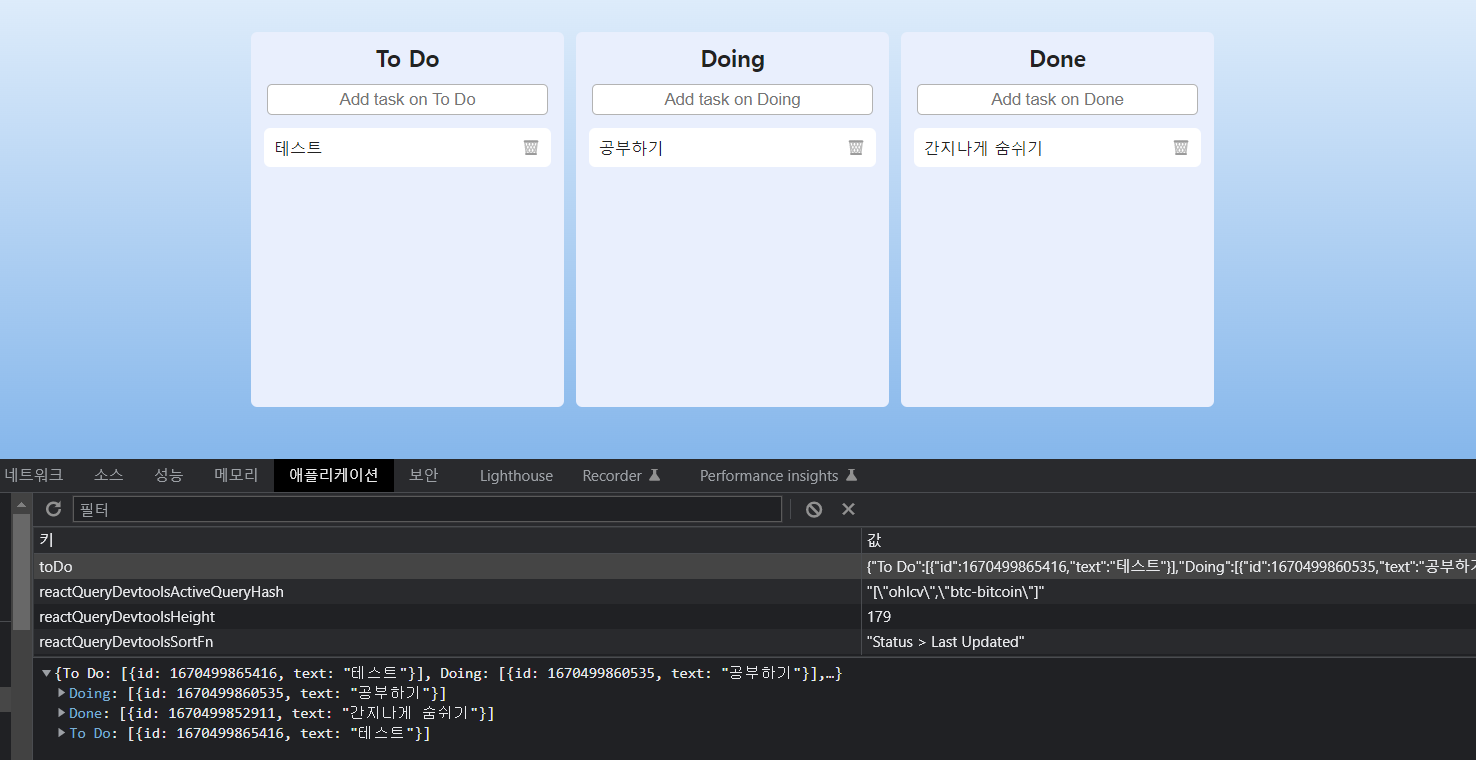Click the 키 column header
The image size is (1476, 760).
point(447,540)
